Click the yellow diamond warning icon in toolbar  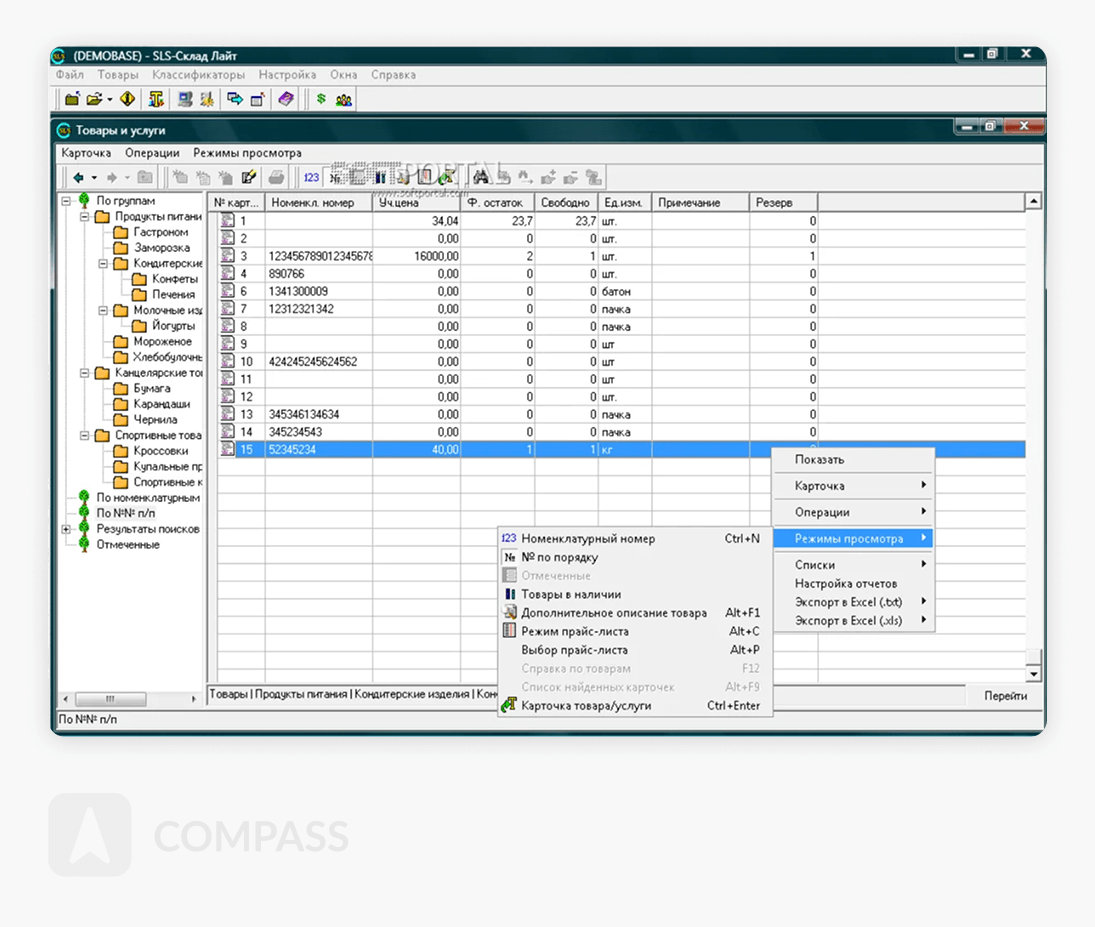pos(127,99)
